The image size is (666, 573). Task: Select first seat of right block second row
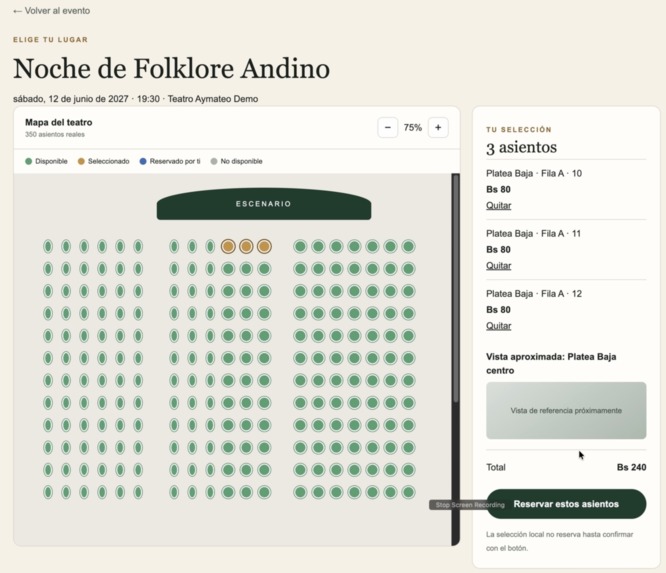coord(300,269)
